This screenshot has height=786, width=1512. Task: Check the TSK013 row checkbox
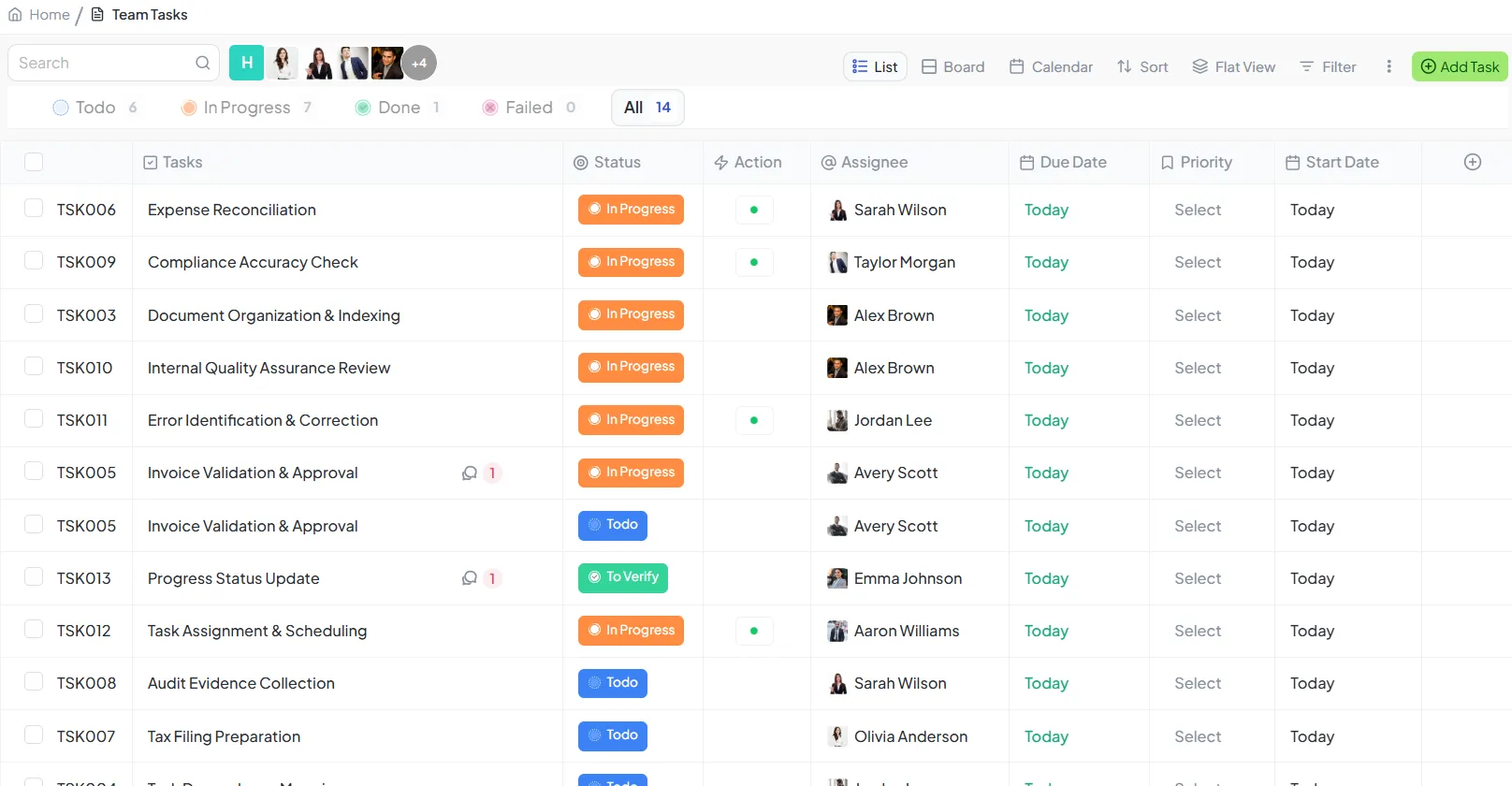34,576
